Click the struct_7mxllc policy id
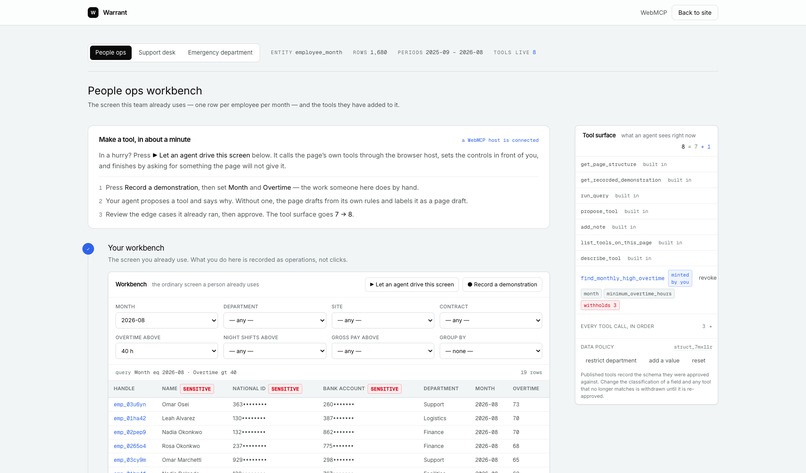Viewport: 806px width, 473px height. coord(693,347)
